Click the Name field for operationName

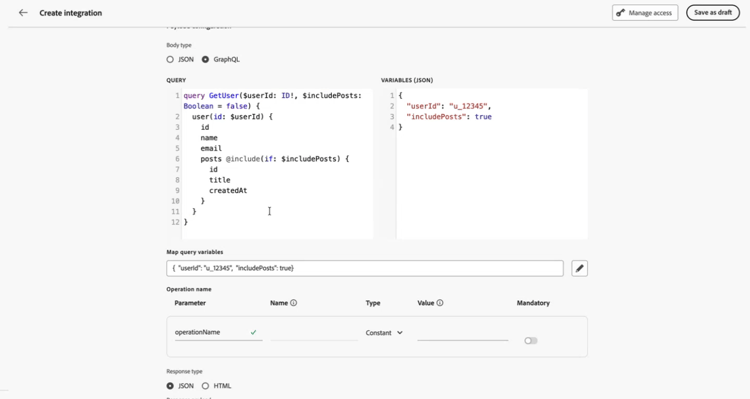[x=314, y=333]
